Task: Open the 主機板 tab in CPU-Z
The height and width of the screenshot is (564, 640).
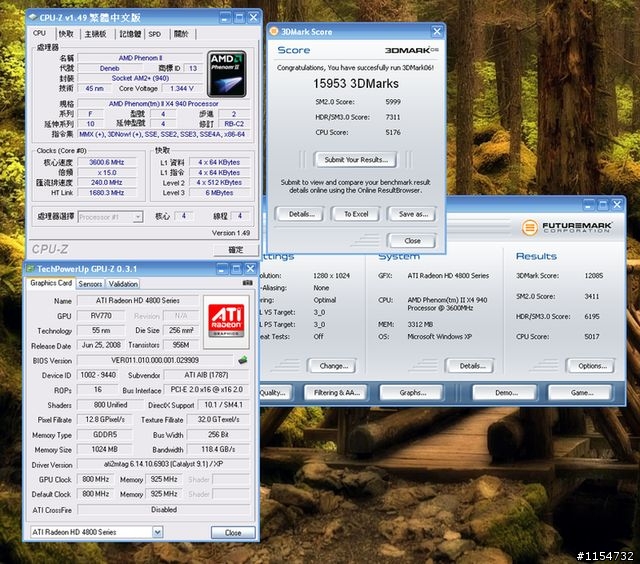Action: pyautogui.click(x=96, y=34)
